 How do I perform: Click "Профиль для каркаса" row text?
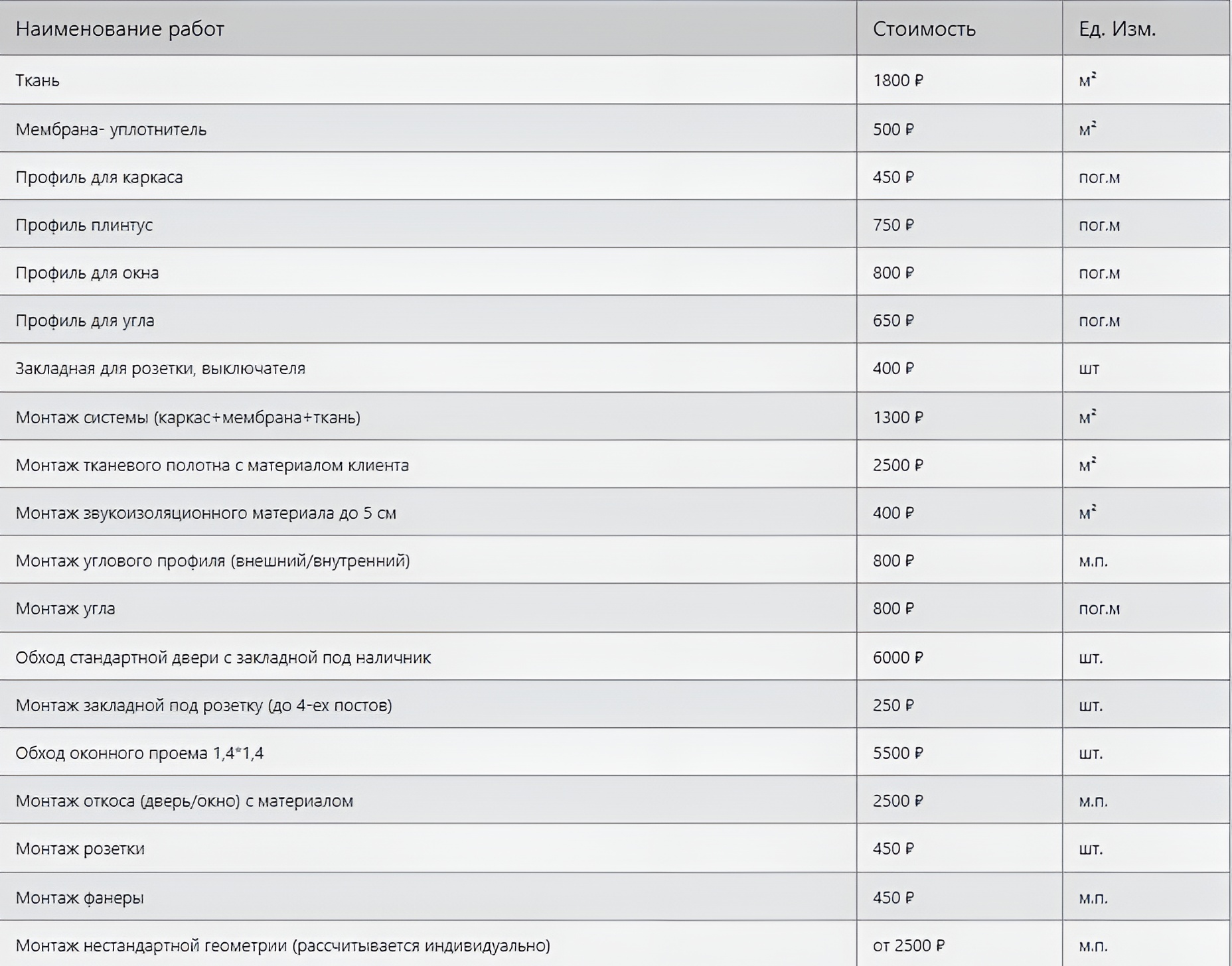coord(99,177)
